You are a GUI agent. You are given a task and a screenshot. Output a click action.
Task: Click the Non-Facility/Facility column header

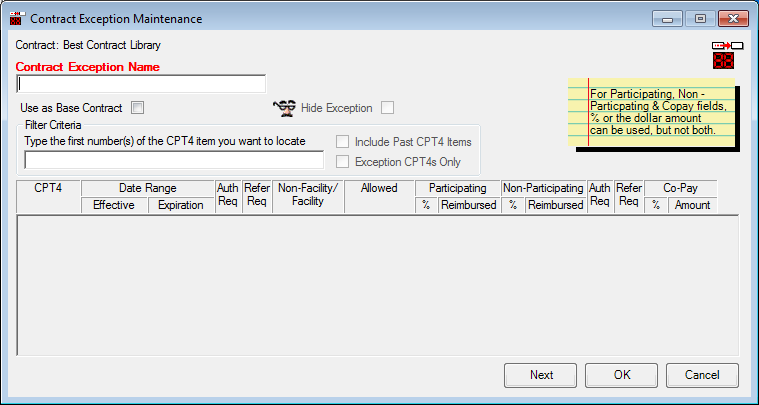coord(308,196)
